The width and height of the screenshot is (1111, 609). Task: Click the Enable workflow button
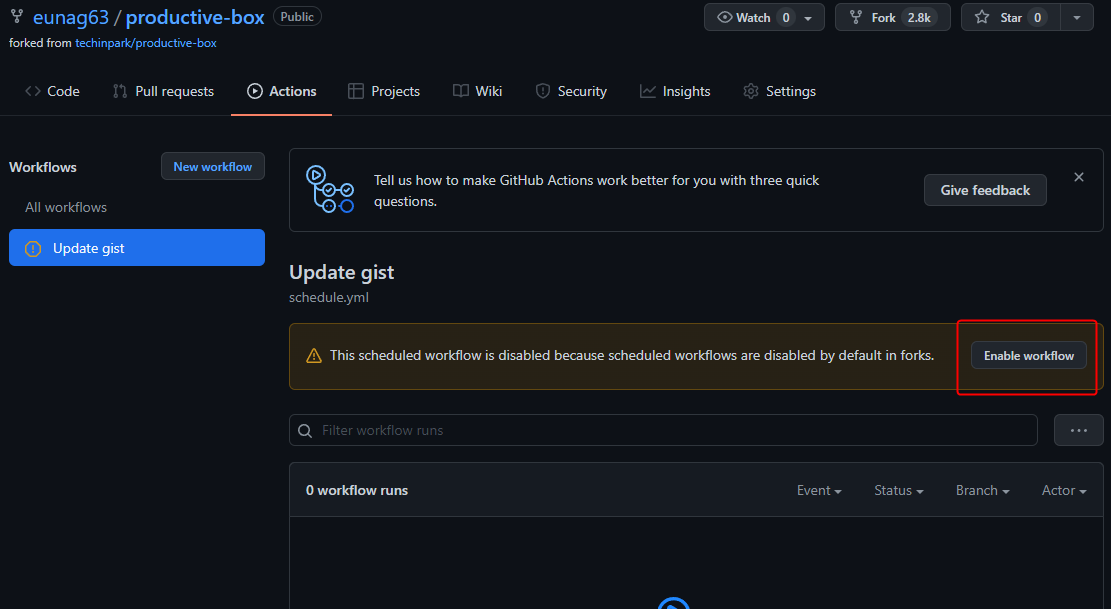click(x=1029, y=355)
